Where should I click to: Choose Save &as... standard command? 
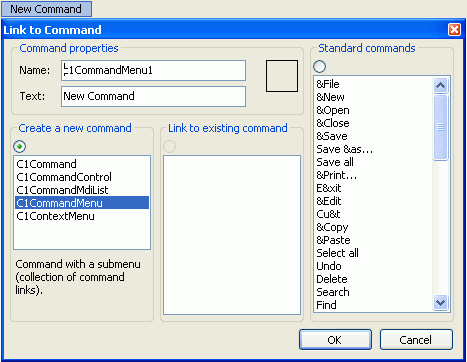(x=373, y=149)
